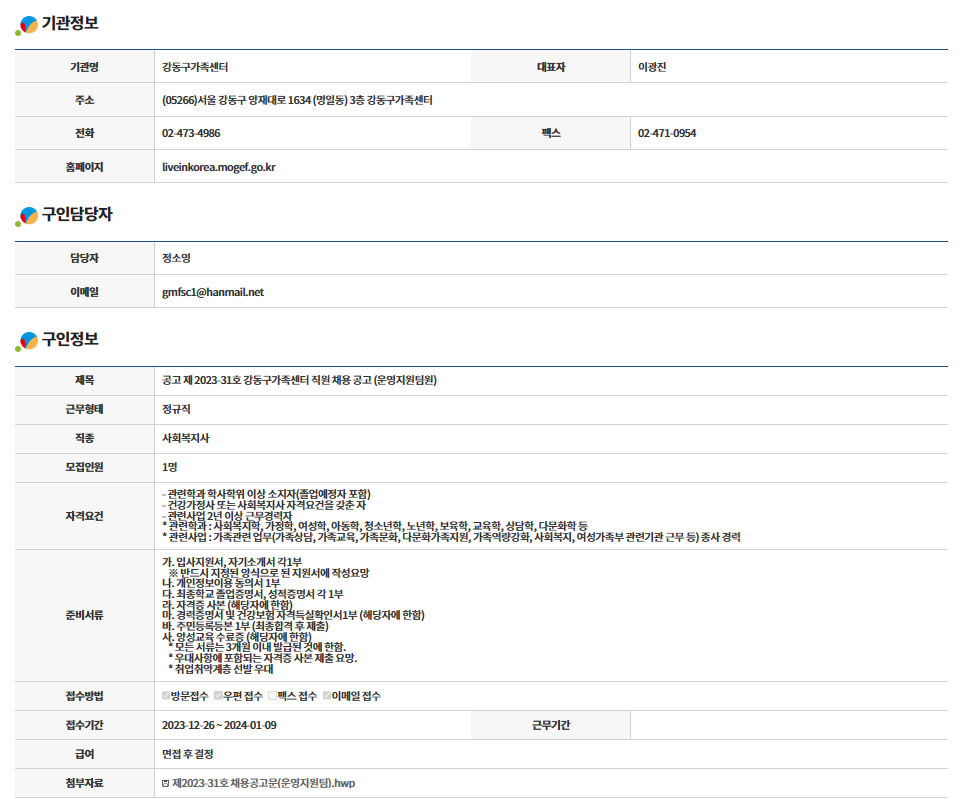Viewport: 961px width, 799px height.
Task: Click the attachment file icon in 첨부자료
Action: pyautogui.click(x=166, y=783)
